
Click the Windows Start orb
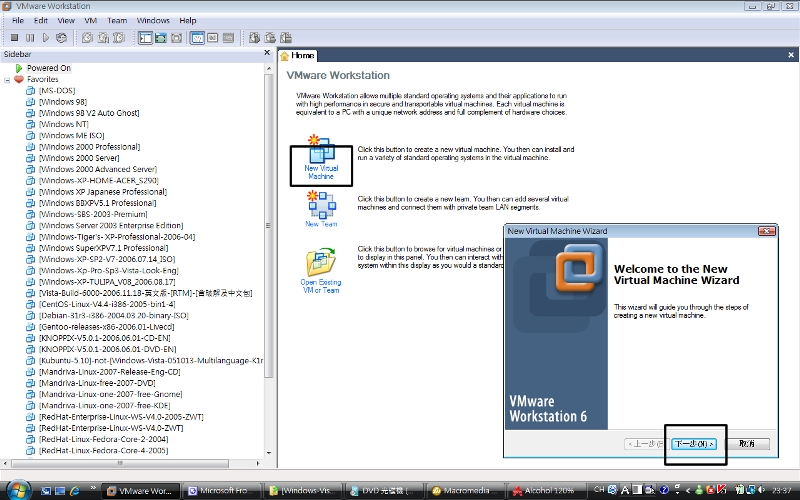pyautogui.click(x=18, y=490)
